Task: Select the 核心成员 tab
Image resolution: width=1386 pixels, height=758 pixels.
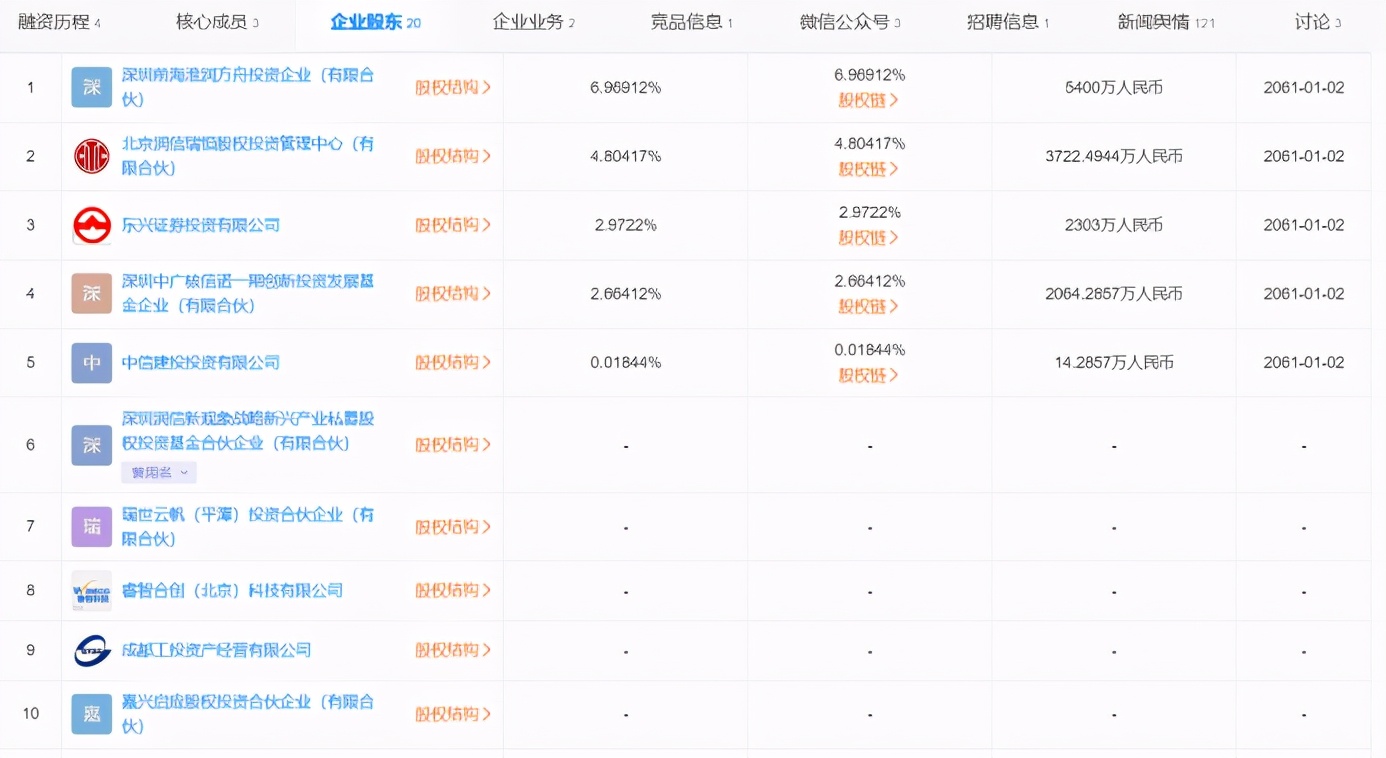Action: [217, 21]
